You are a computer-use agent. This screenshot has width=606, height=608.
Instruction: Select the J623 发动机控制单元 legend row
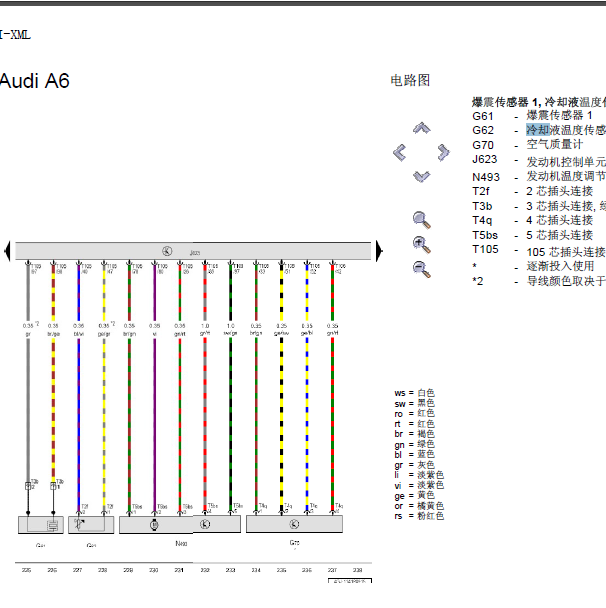click(539, 160)
